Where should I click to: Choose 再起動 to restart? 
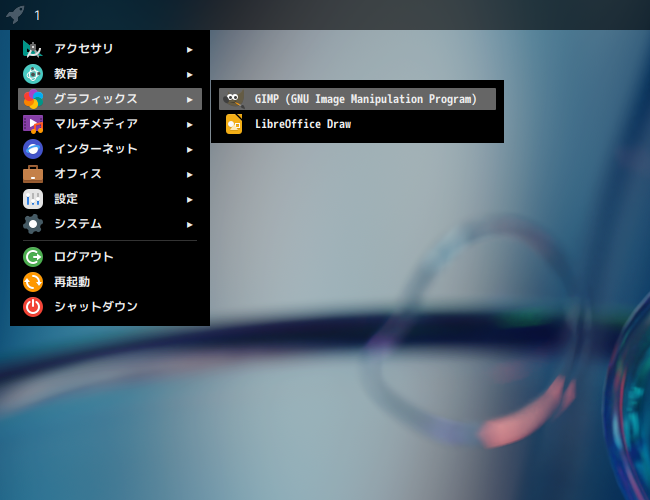point(110,282)
